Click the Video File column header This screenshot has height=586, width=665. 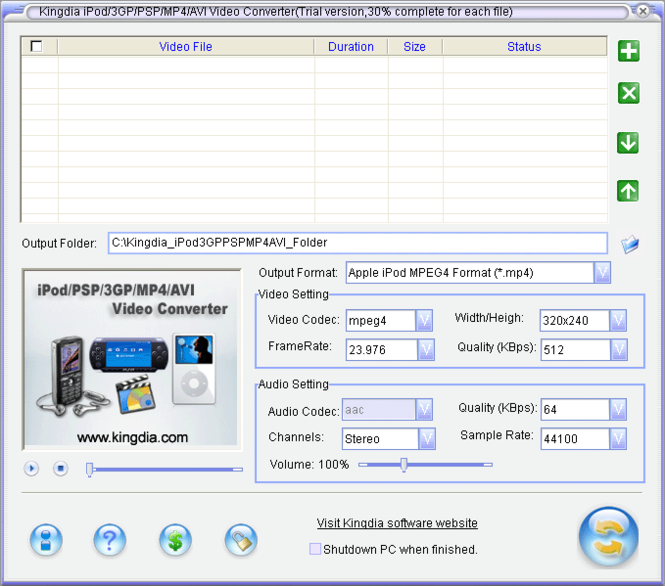(x=186, y=47)
